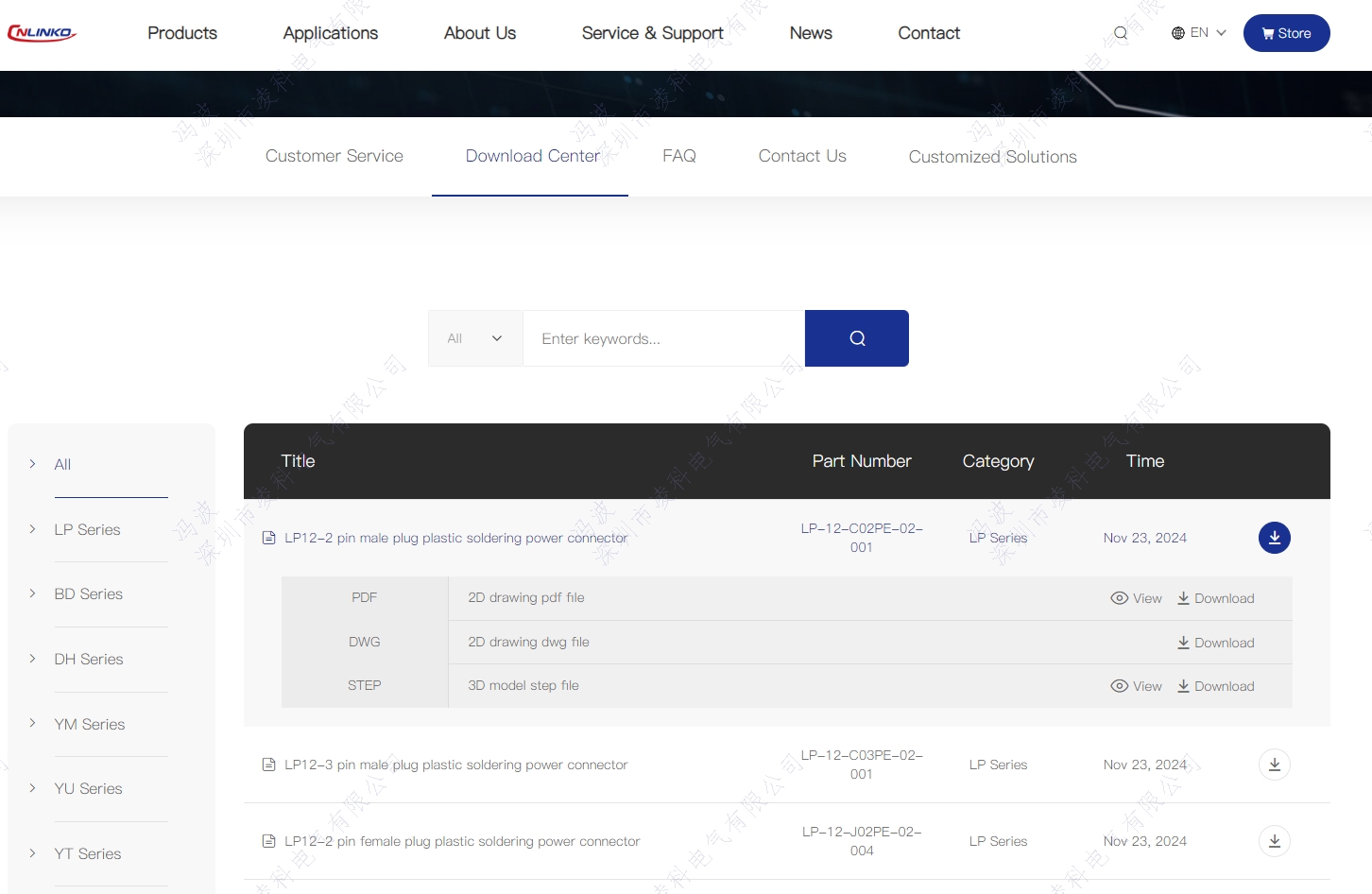Image resolution: width=1372 pixels, height=894 pixels.
Task: Collapse LP12-2 male plug blue download icon
Action: coord(1275,538)
